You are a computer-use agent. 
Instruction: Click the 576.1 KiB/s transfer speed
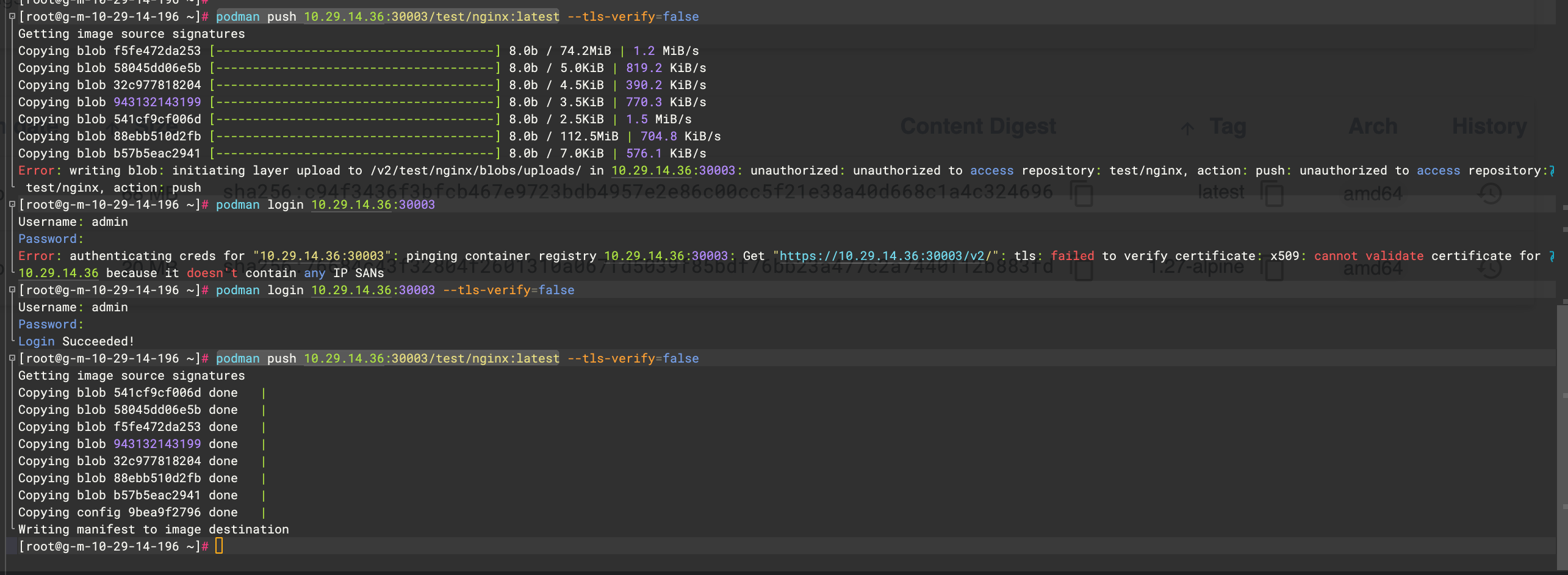[x=666, y=153]
